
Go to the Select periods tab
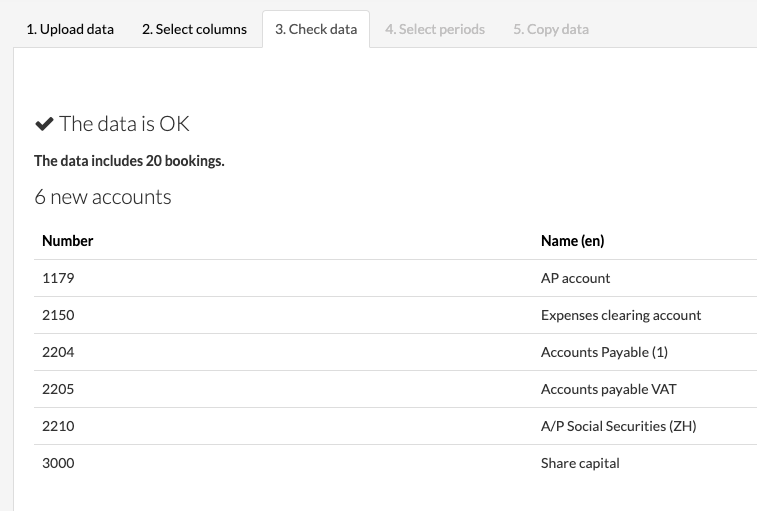pos(435,29)
